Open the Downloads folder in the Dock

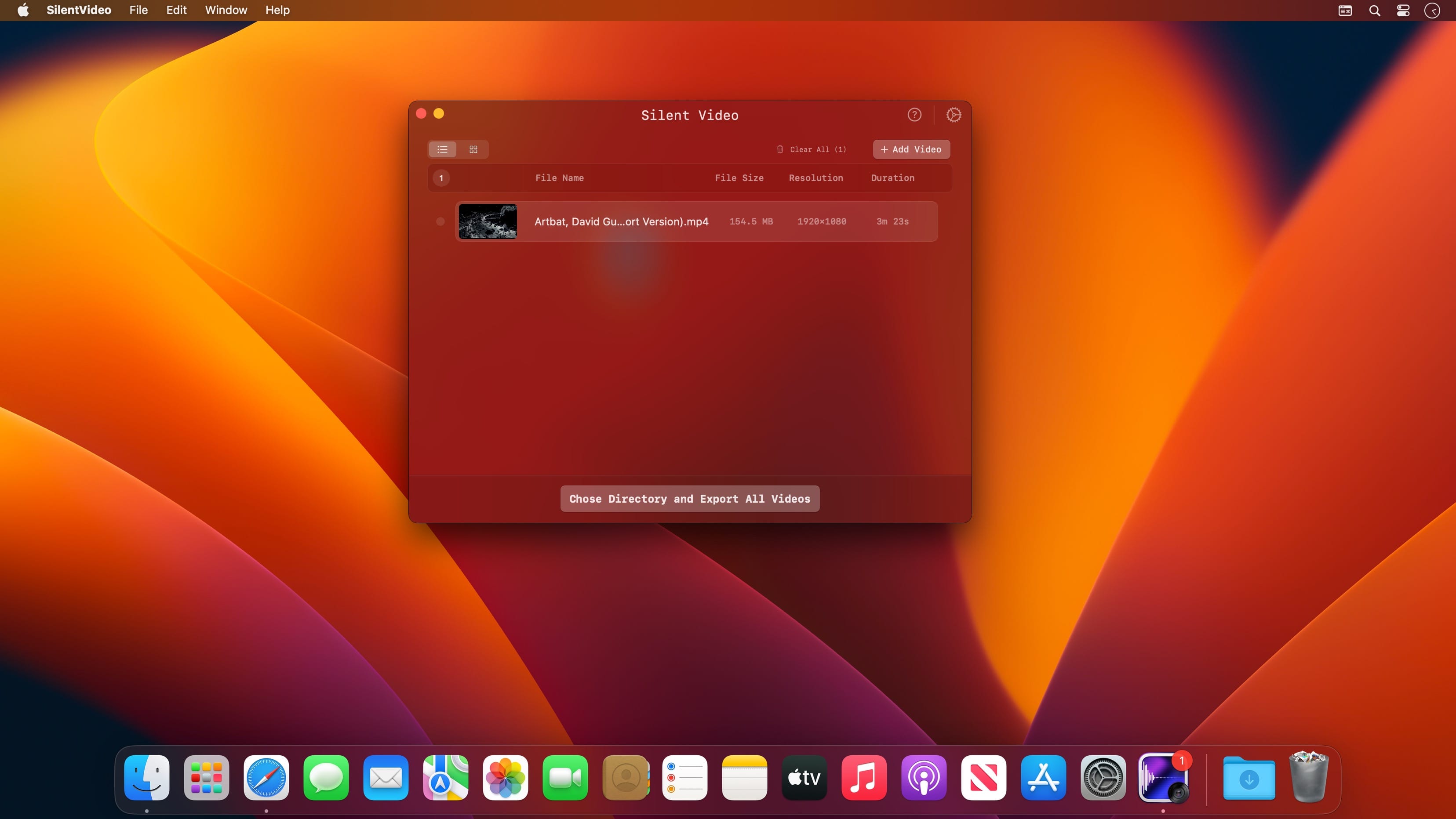1249,778
